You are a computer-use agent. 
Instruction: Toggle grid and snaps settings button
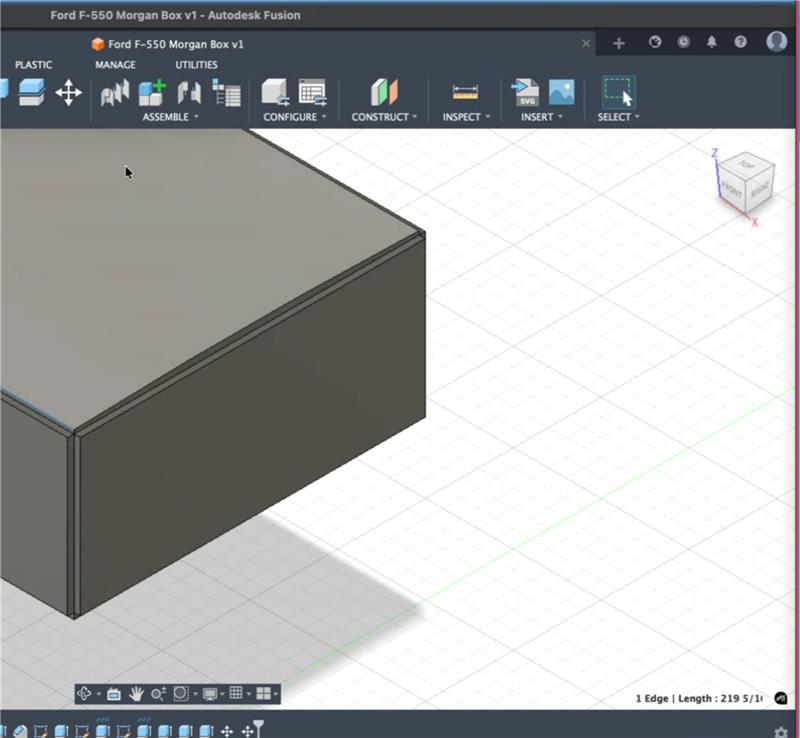click(x=236, y=694)
